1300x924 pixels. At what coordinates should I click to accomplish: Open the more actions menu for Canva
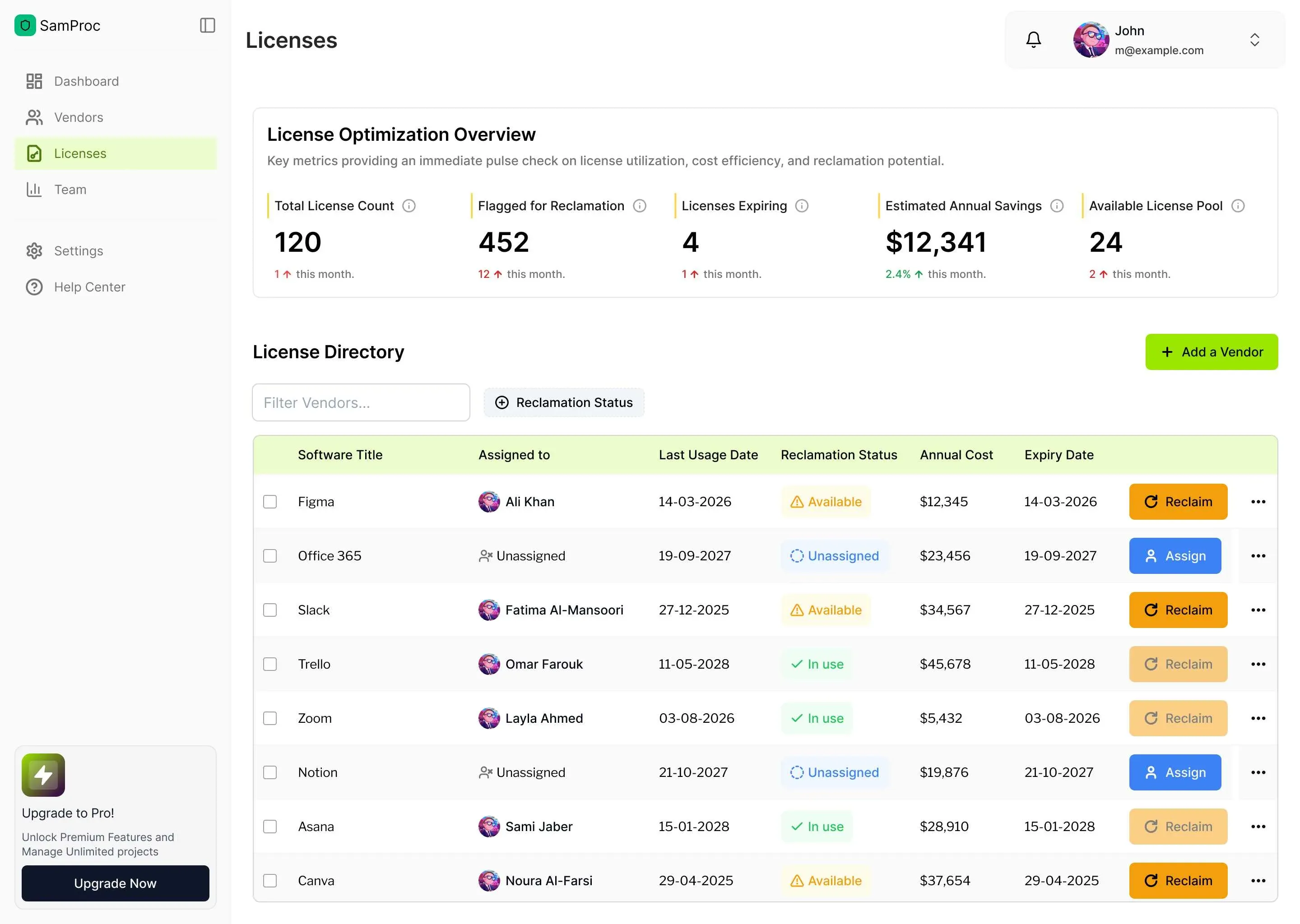(x=1258, y=881)
